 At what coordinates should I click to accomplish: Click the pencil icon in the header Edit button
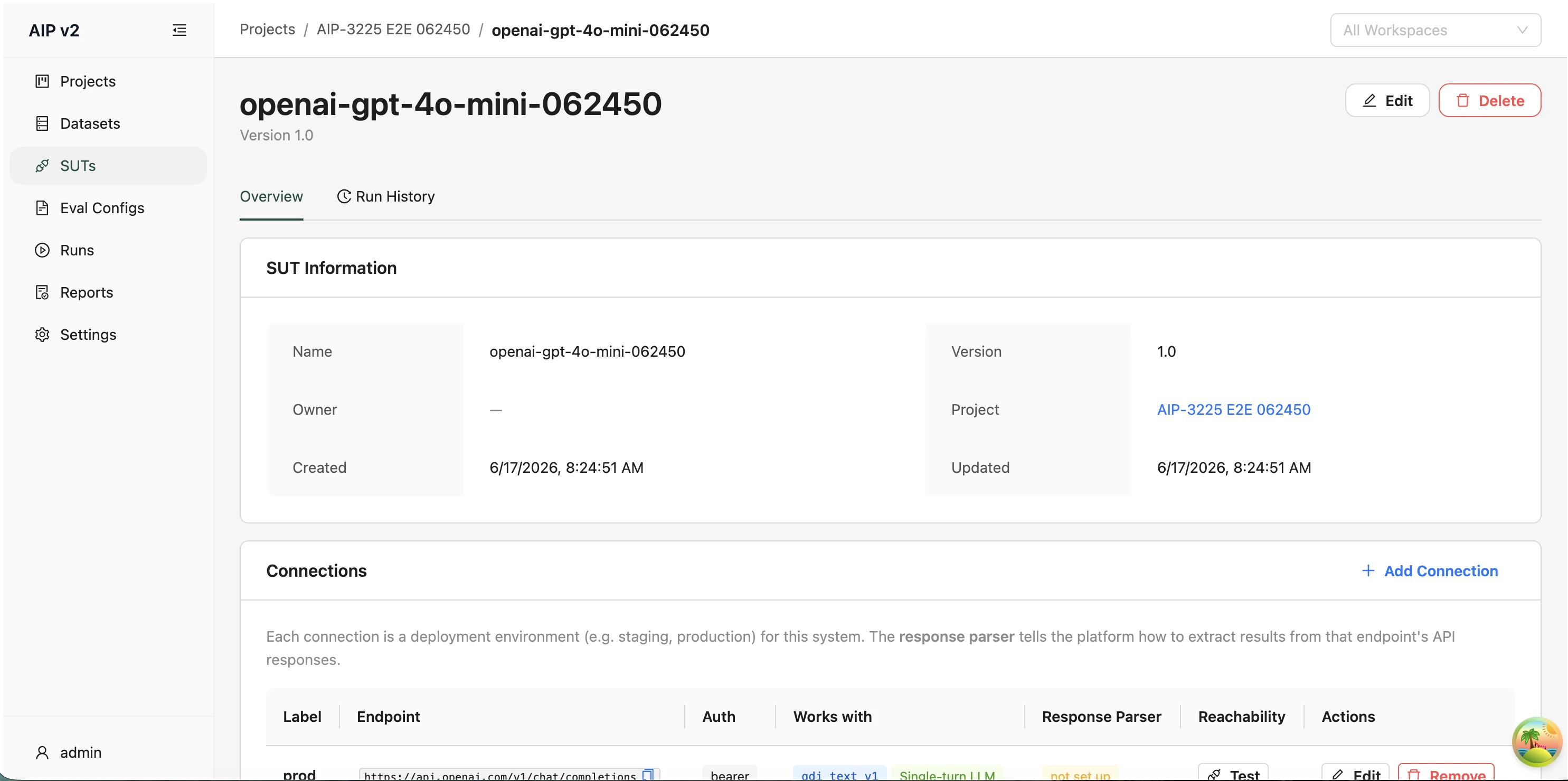1369,100
